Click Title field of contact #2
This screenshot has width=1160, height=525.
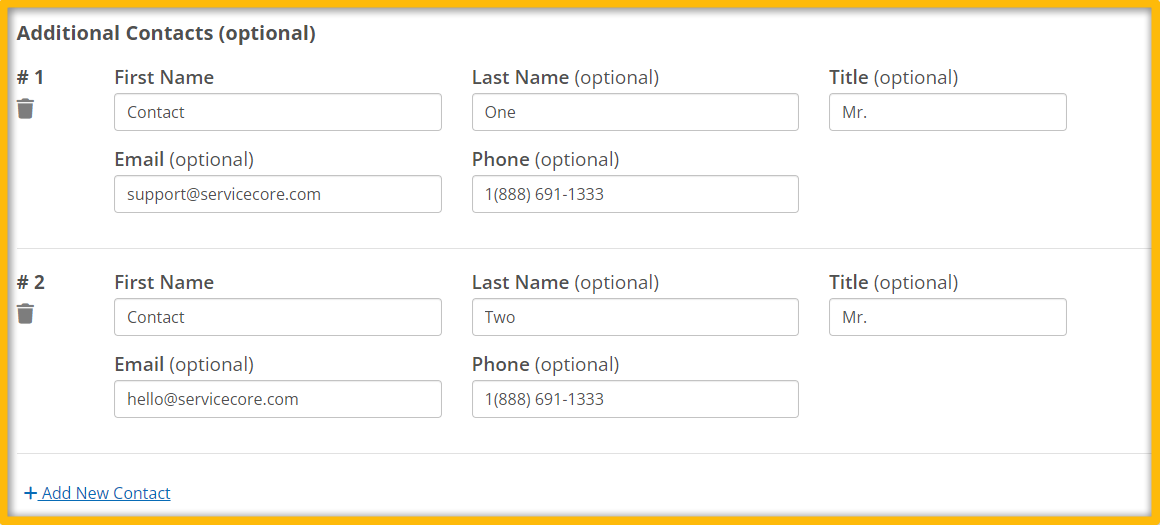[x=948, y=317]
